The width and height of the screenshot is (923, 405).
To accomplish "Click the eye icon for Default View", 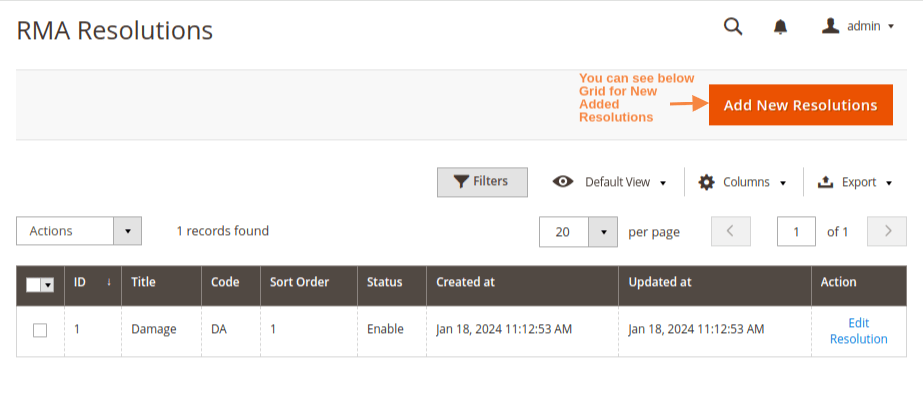I will point(563,182).
